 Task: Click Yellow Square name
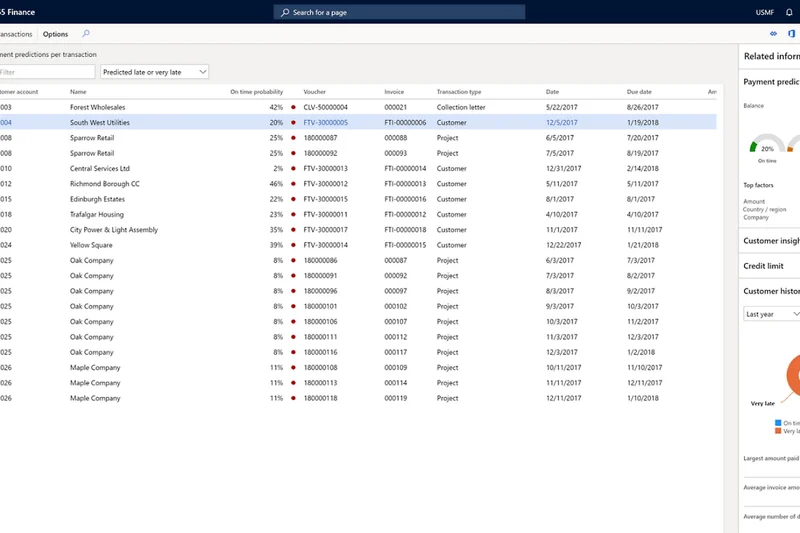91,245
